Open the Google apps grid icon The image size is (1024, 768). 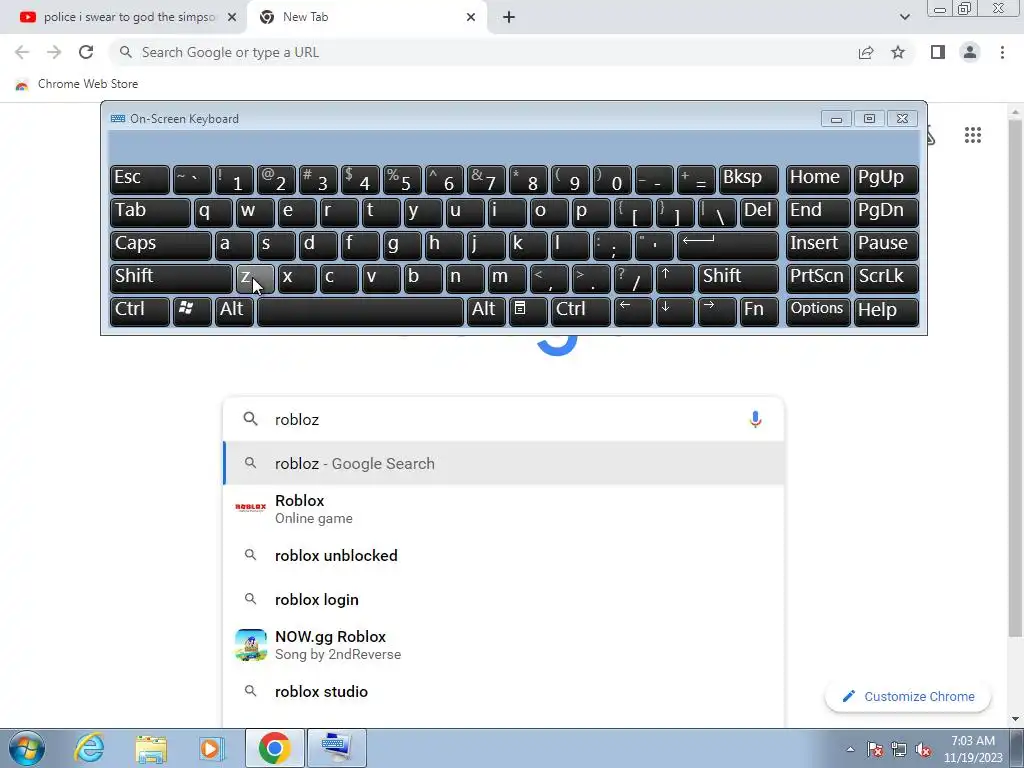972,135
